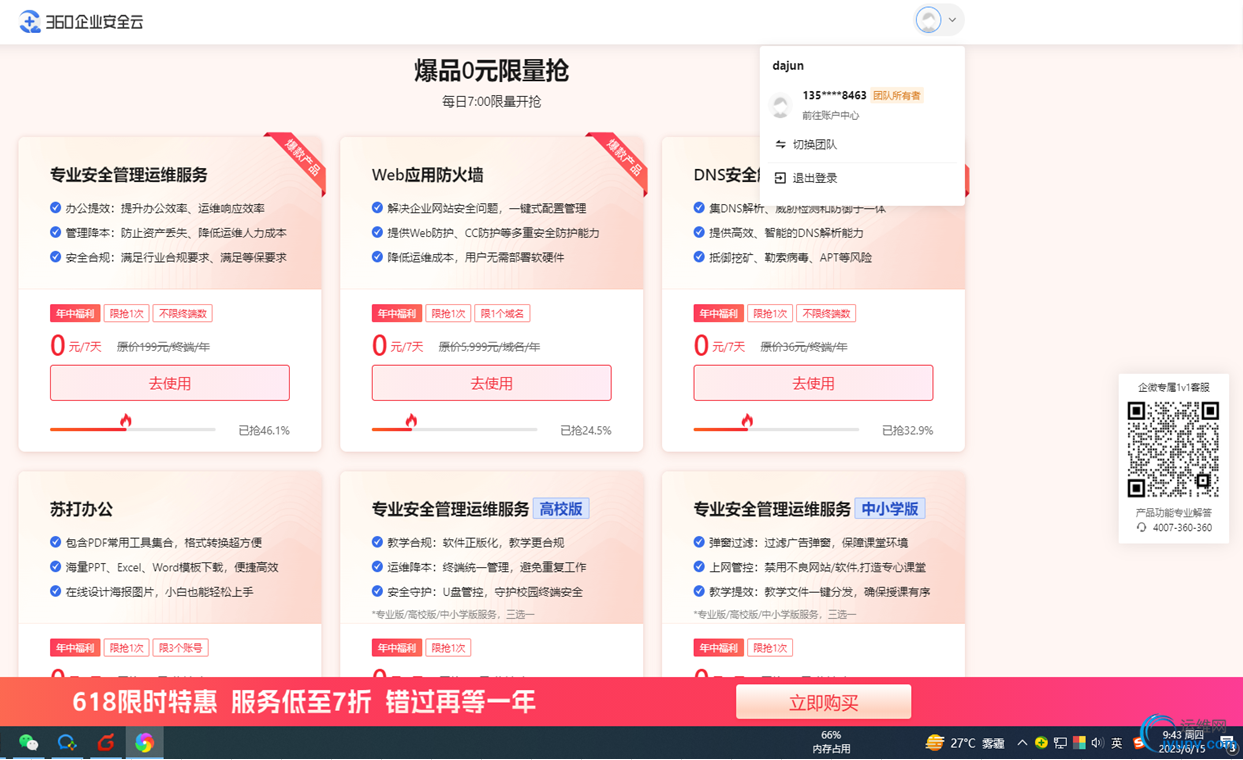
Task: Click the hotline number 4007-360-360
Action: point(1182,528)
